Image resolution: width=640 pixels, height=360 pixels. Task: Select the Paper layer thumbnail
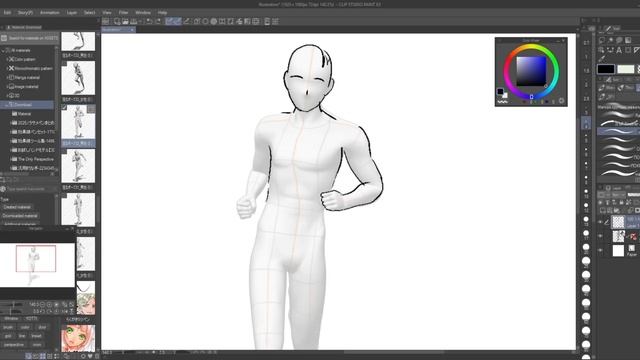(x=618, y=250)
